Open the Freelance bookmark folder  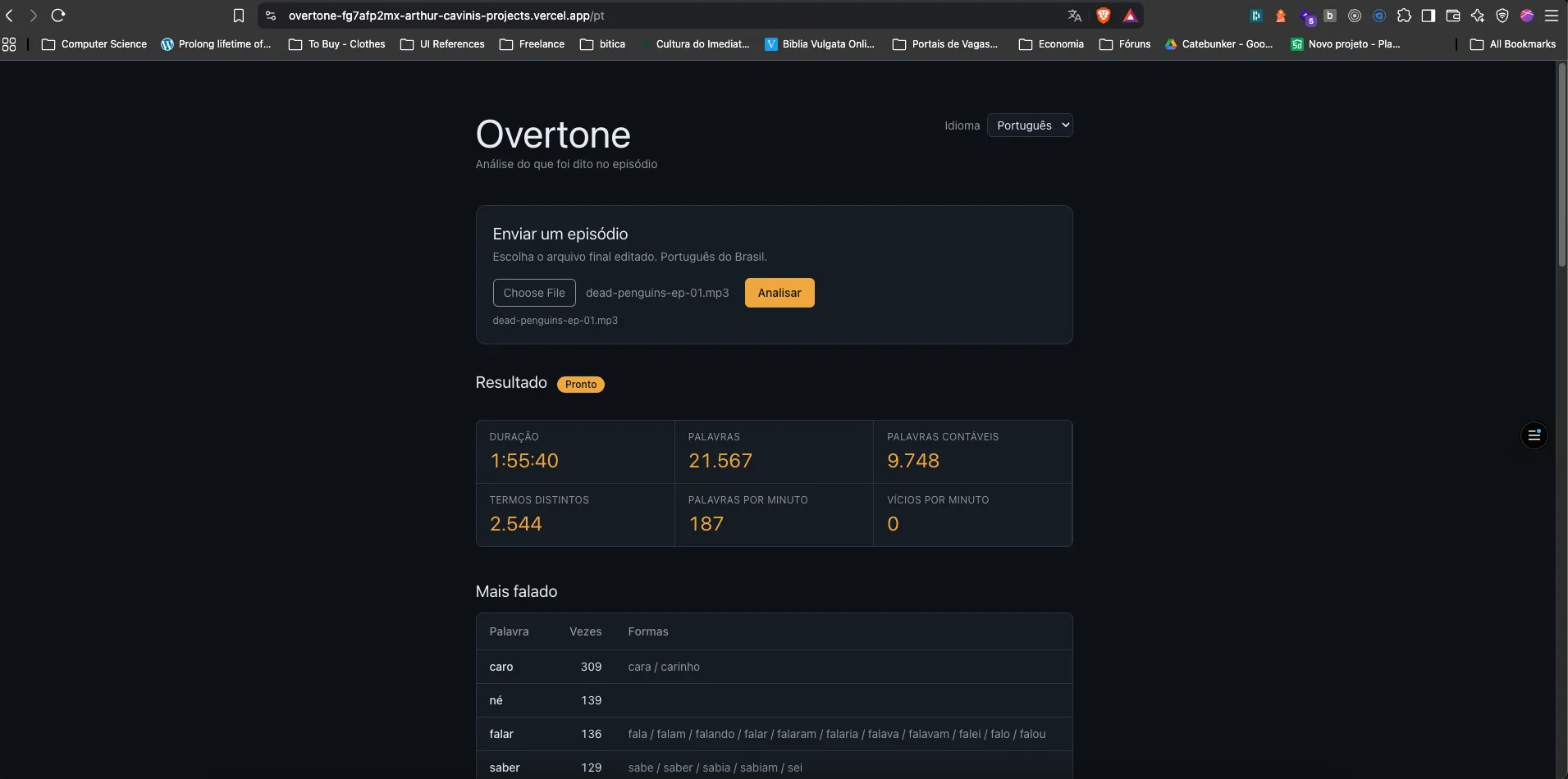coord(532,44)
